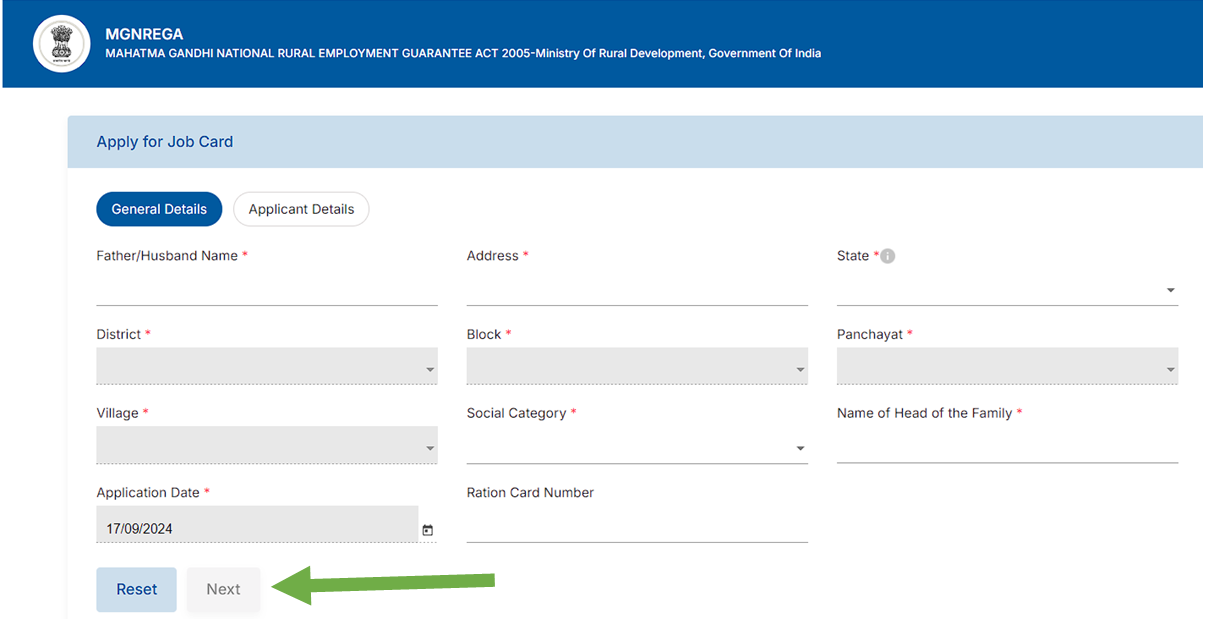Screen dimensions: 1207x622
Task: Open the District dropdown
Action: (267, 366)
